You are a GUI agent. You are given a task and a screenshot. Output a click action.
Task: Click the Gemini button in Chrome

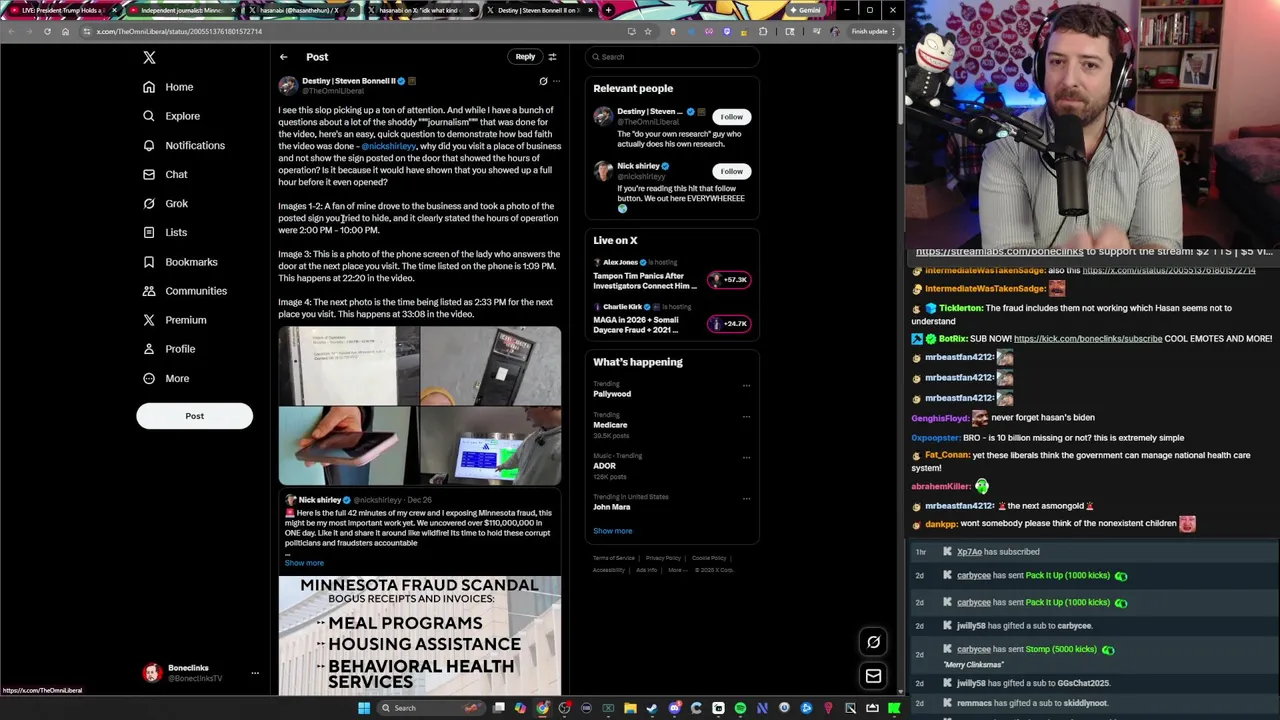[805, 10]
